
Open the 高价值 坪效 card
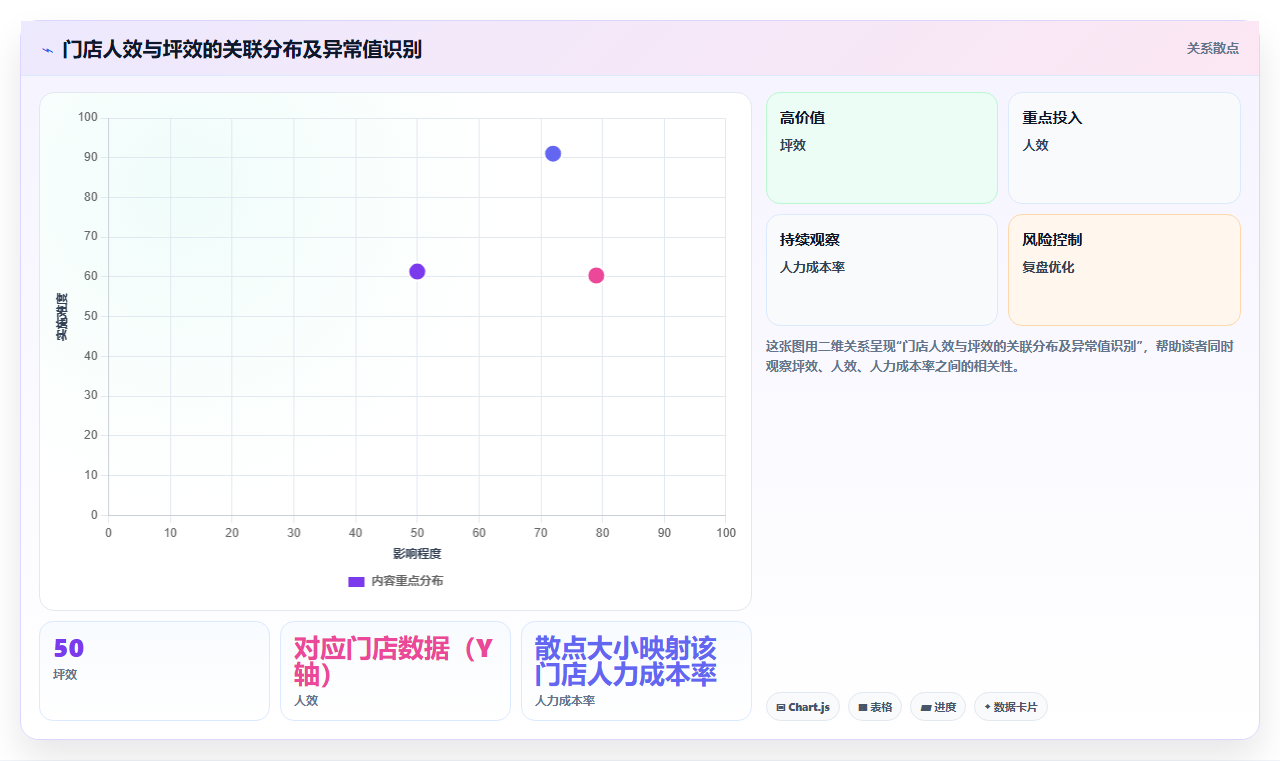point(882,148)
